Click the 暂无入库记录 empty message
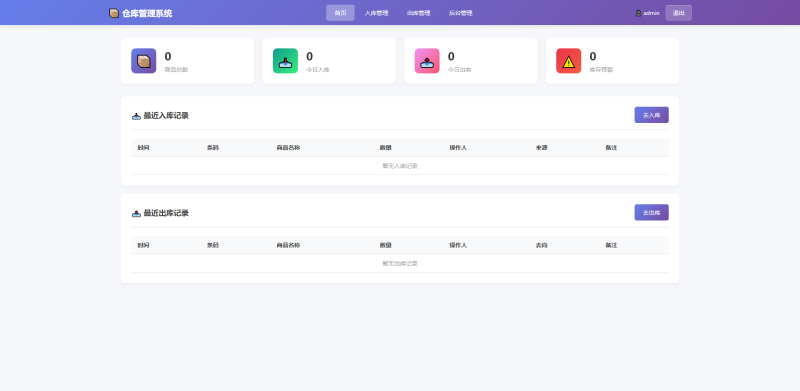 coord(400,166)
